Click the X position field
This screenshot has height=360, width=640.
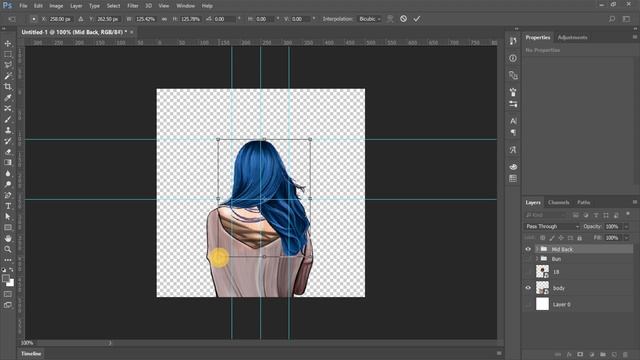[60, 19]
